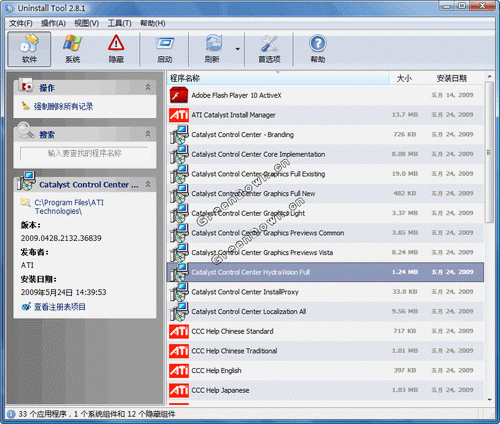Click Catalyst Control Center Core Implementation icon
The image size is (500, 424).
[x=179, y=154]
